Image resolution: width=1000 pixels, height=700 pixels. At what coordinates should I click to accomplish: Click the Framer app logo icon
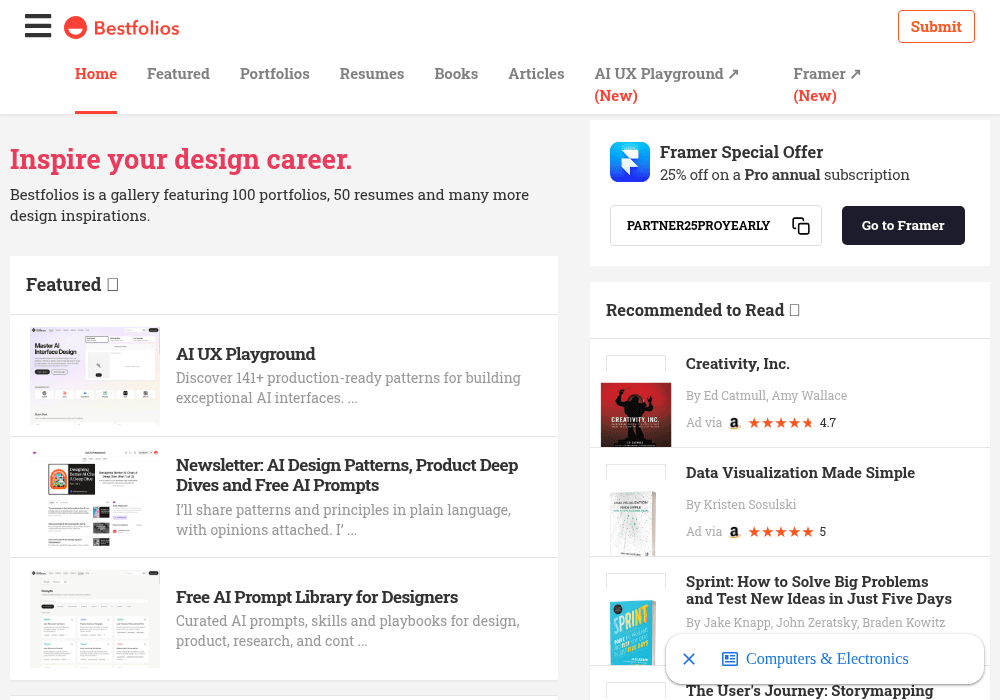click(x=629, y=162)
